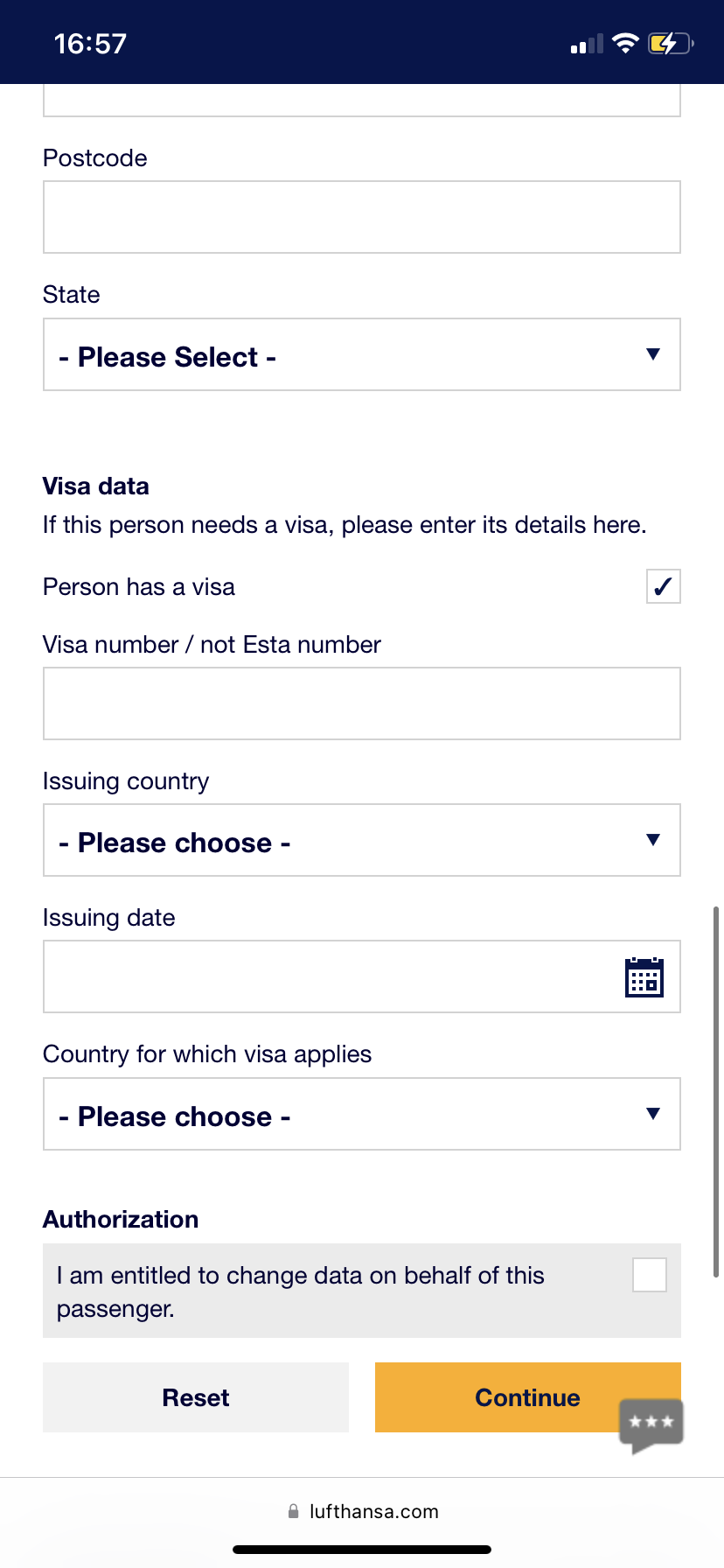Click the Issuing country dropdown arrow

(x=652, y=840)
